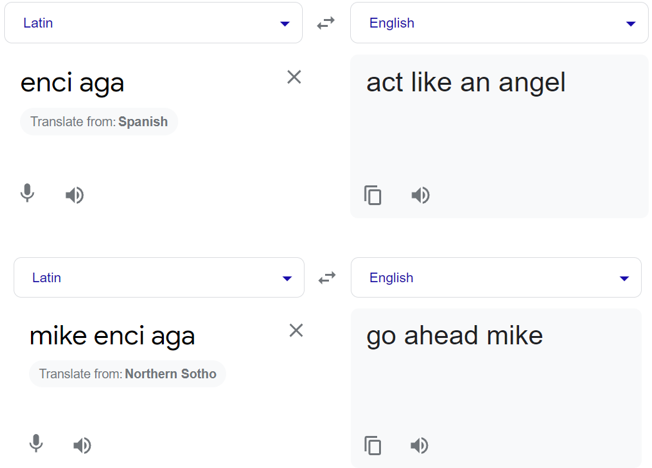Start voice input under 'enci aga'
The height and width of the screenshot is (468, 652).
[x=27, y=193]
